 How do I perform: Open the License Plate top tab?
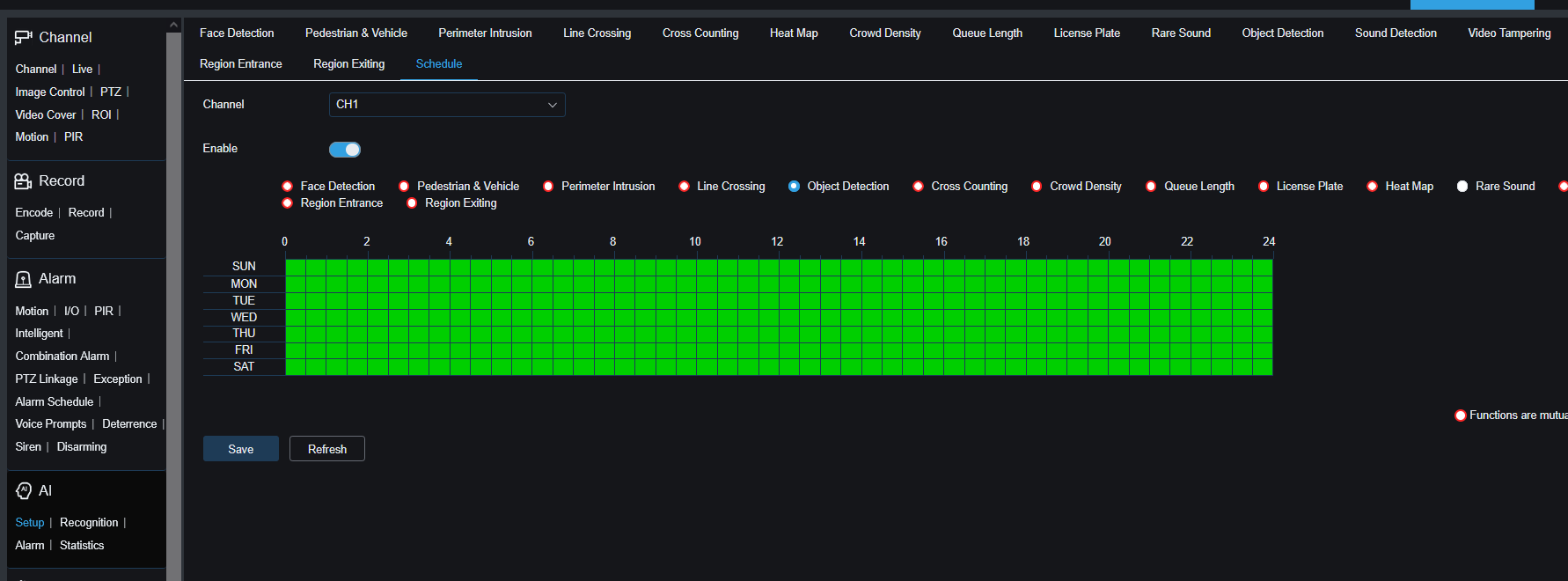click(1087, 33)
